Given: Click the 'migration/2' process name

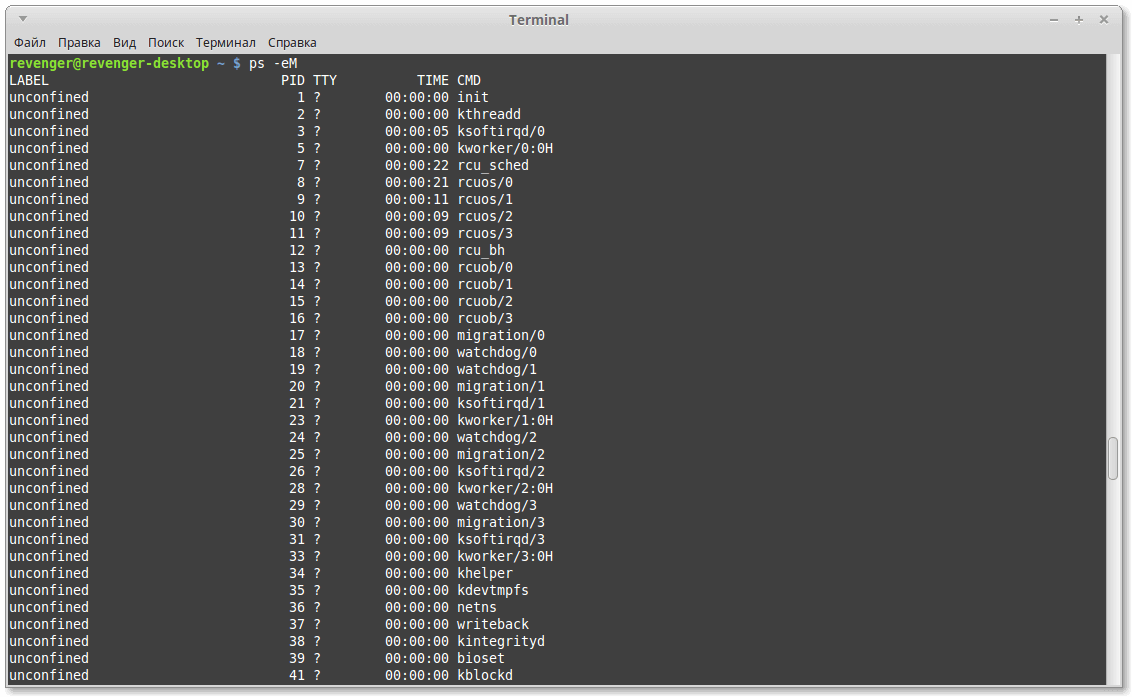Looking at the screenshot, I should 501,454.
